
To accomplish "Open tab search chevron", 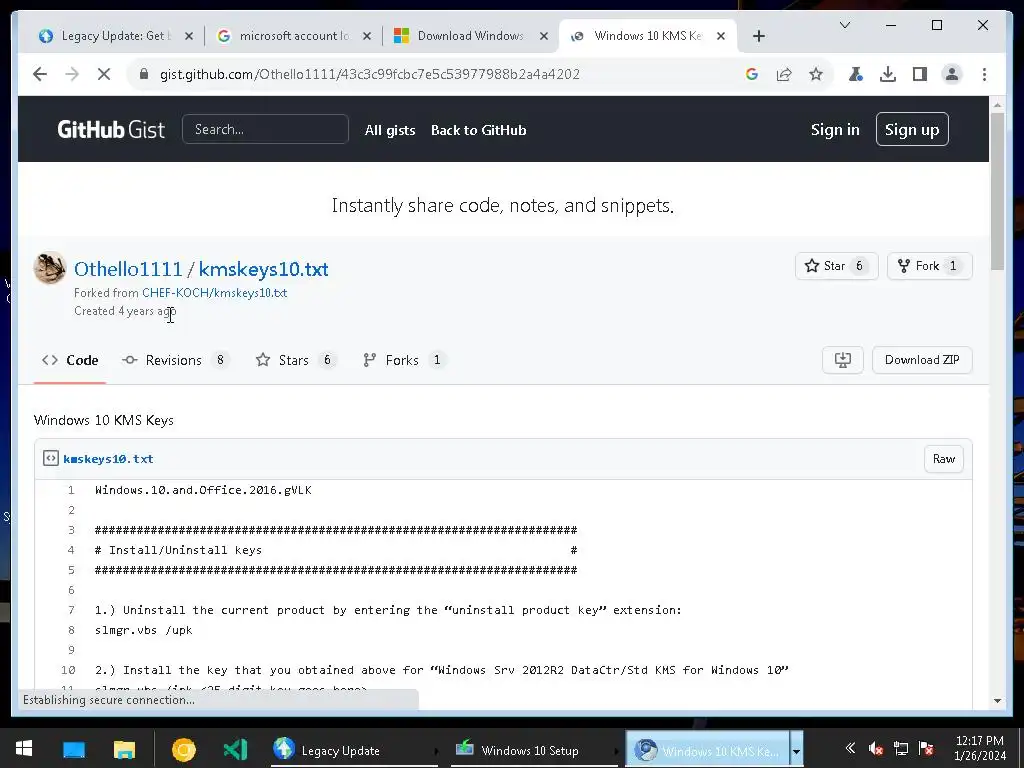I will [x=844, y=25].
